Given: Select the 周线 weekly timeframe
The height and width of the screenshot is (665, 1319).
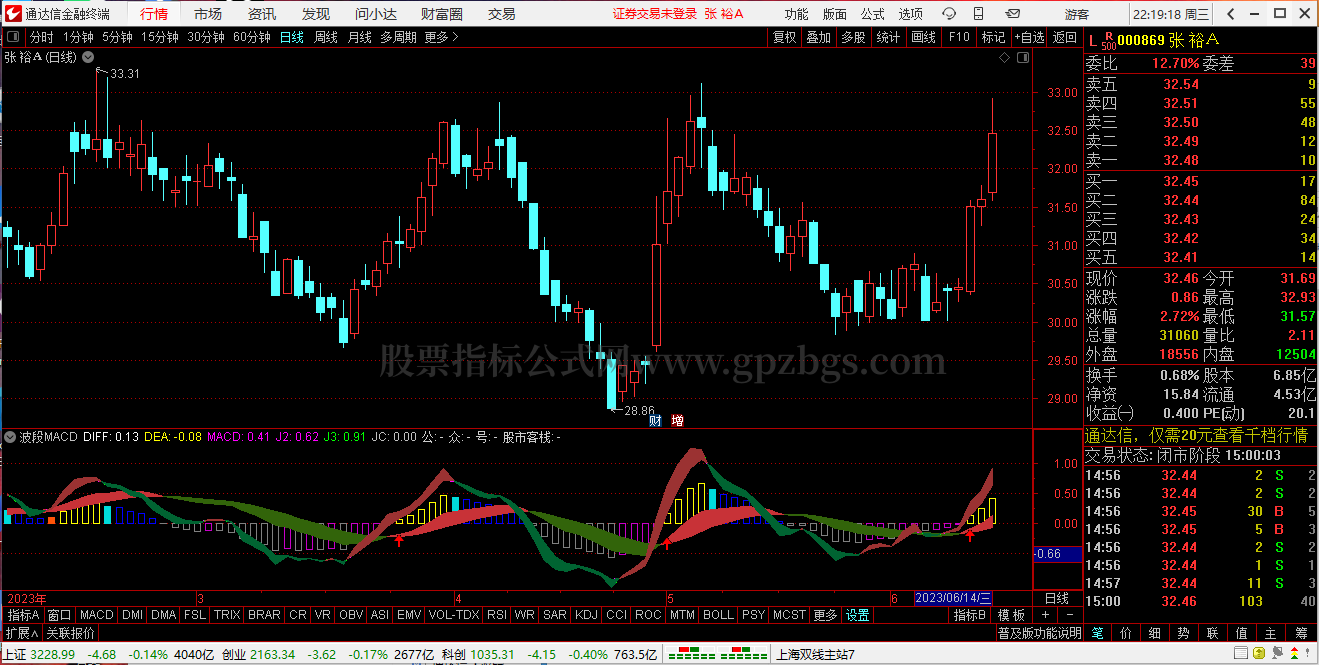Looking at the screenshot, I should click(326, 37).
